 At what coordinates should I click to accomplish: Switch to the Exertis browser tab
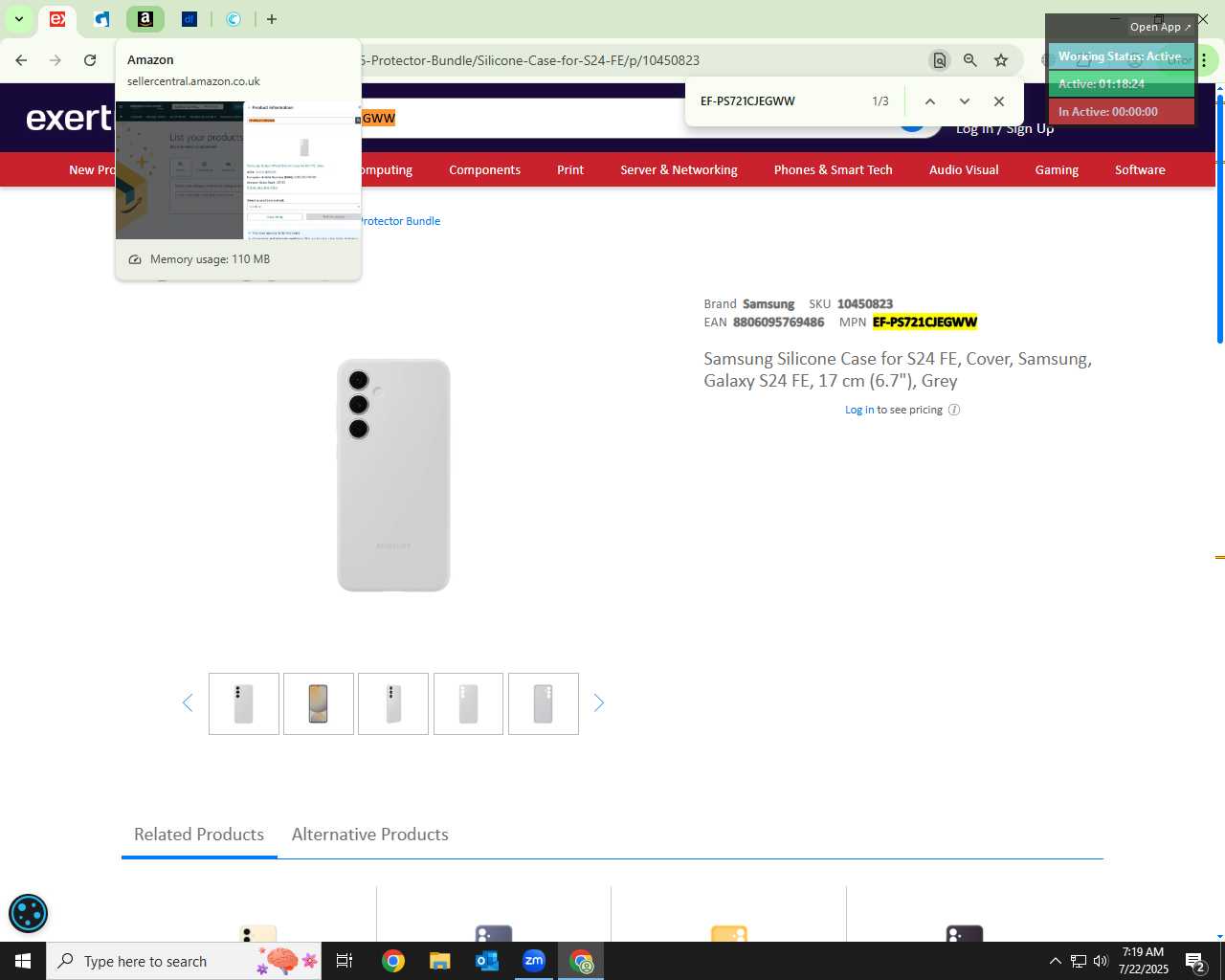click(x=57, y=19)
